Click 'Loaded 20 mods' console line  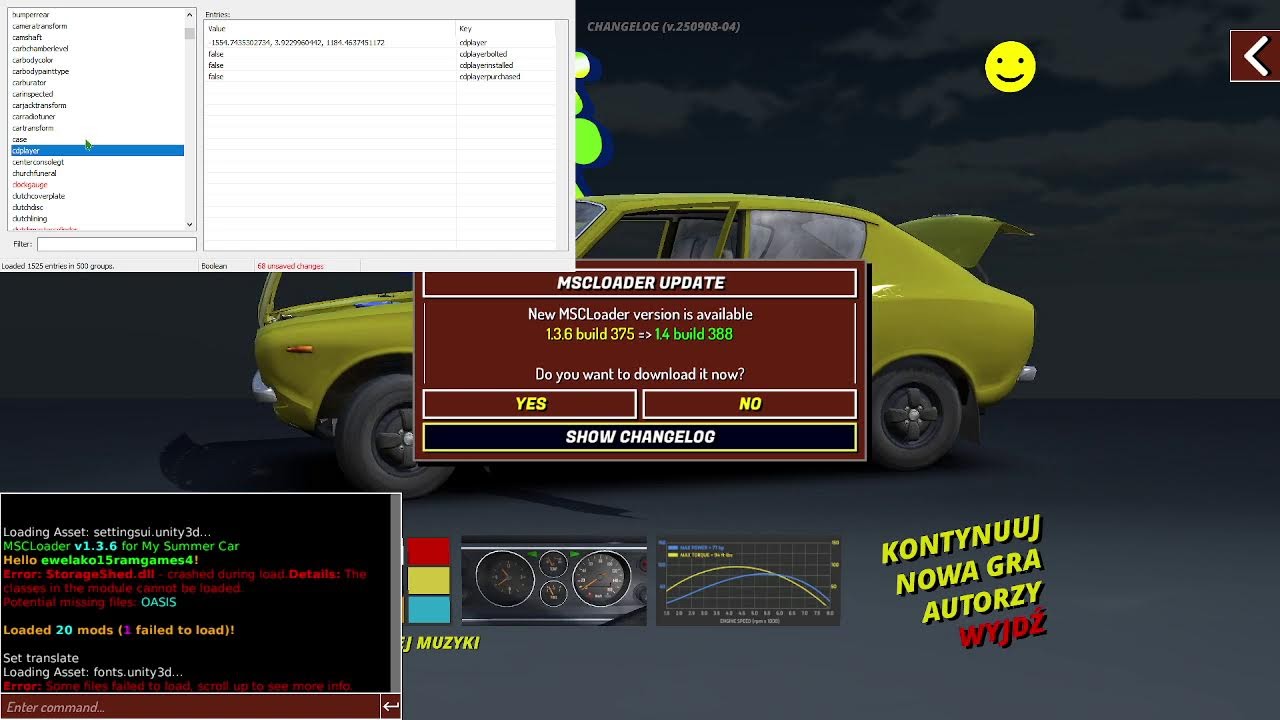pos(119,630)
